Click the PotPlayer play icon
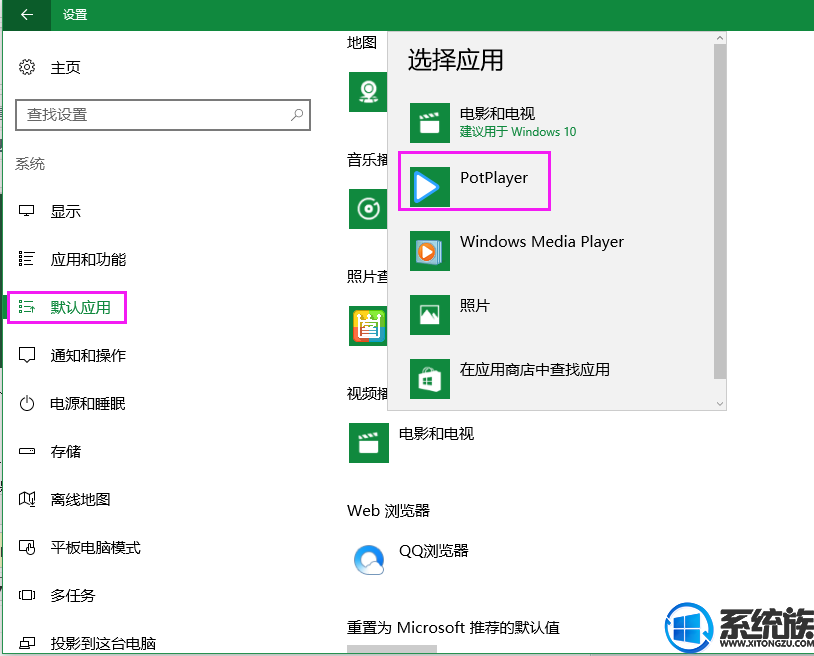Image resolution: width=814 pixels, height=656 pixels. (430, 187)
